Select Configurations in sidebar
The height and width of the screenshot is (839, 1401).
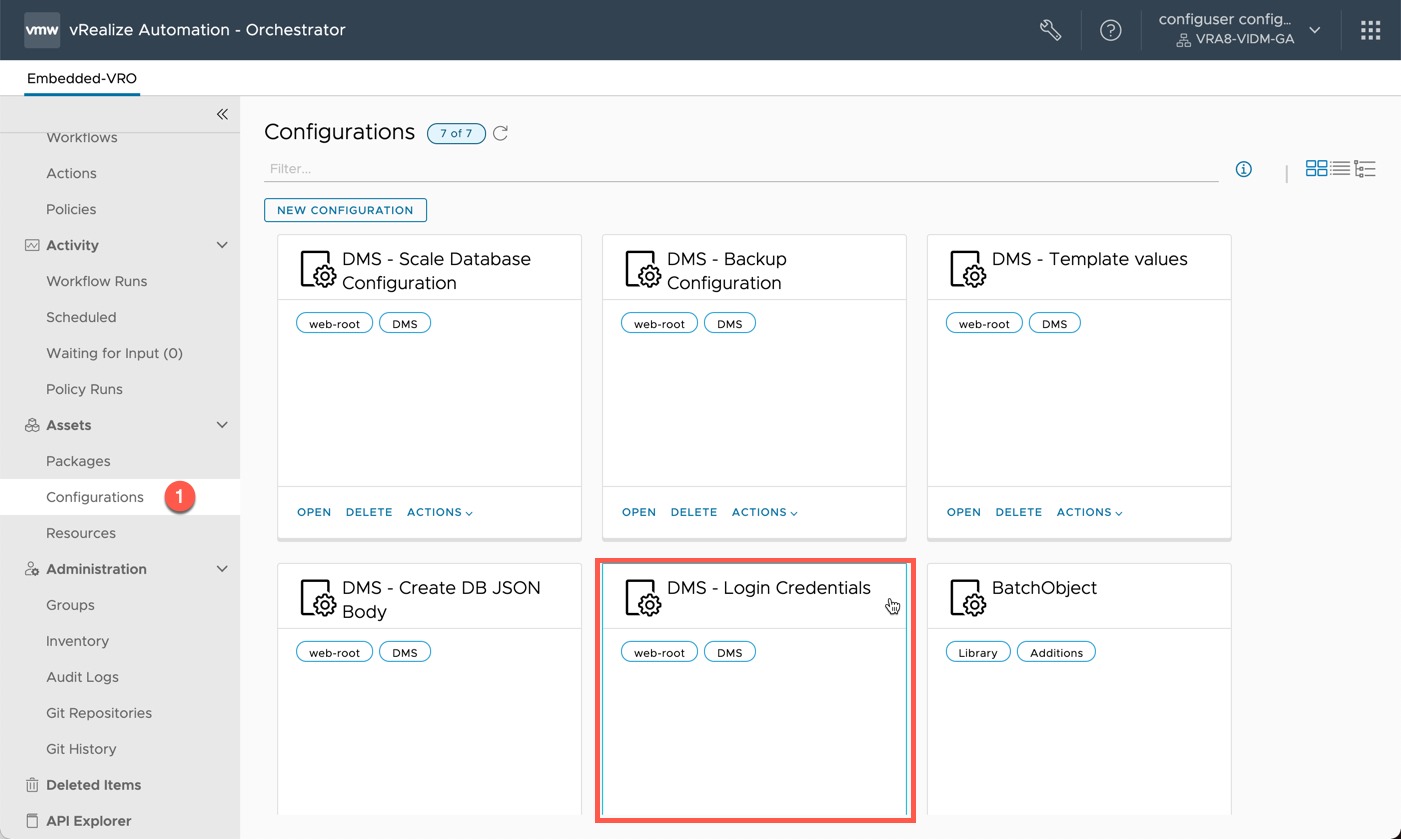click(x=95, y=497)
